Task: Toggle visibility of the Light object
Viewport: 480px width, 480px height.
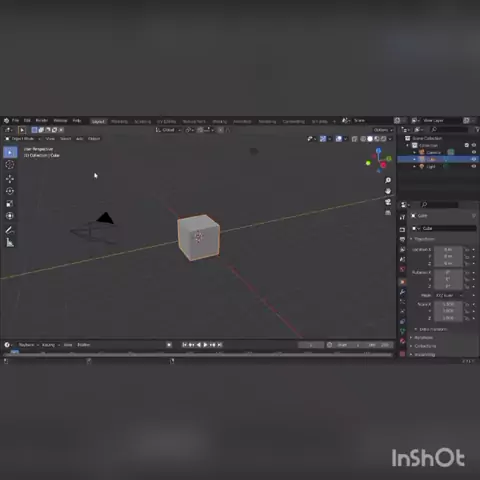Action: pyautogui.click(x=474, y=166)
